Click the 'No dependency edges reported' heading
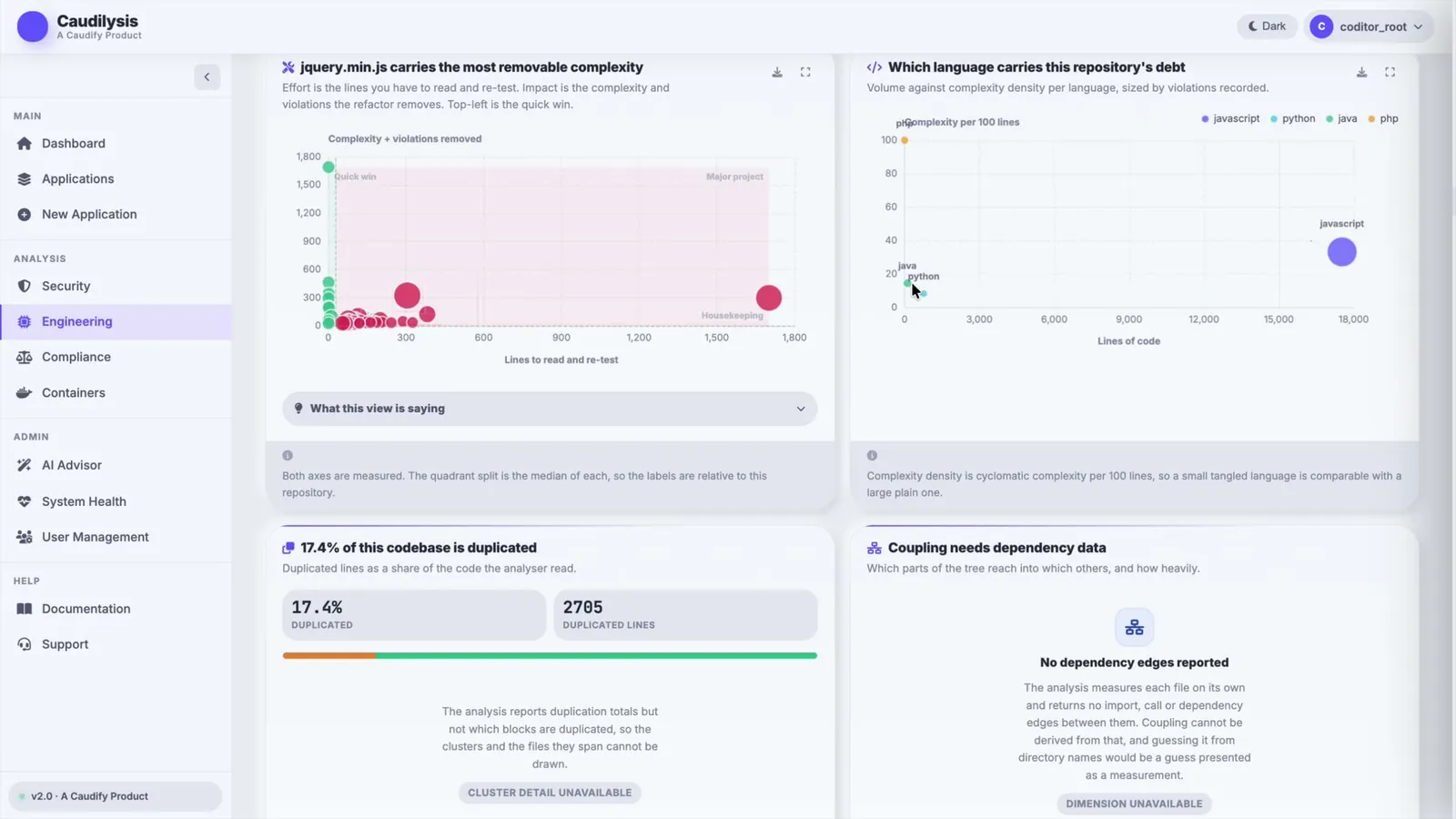Viewport: 1456px width, 819px height. click(1134, 662)
